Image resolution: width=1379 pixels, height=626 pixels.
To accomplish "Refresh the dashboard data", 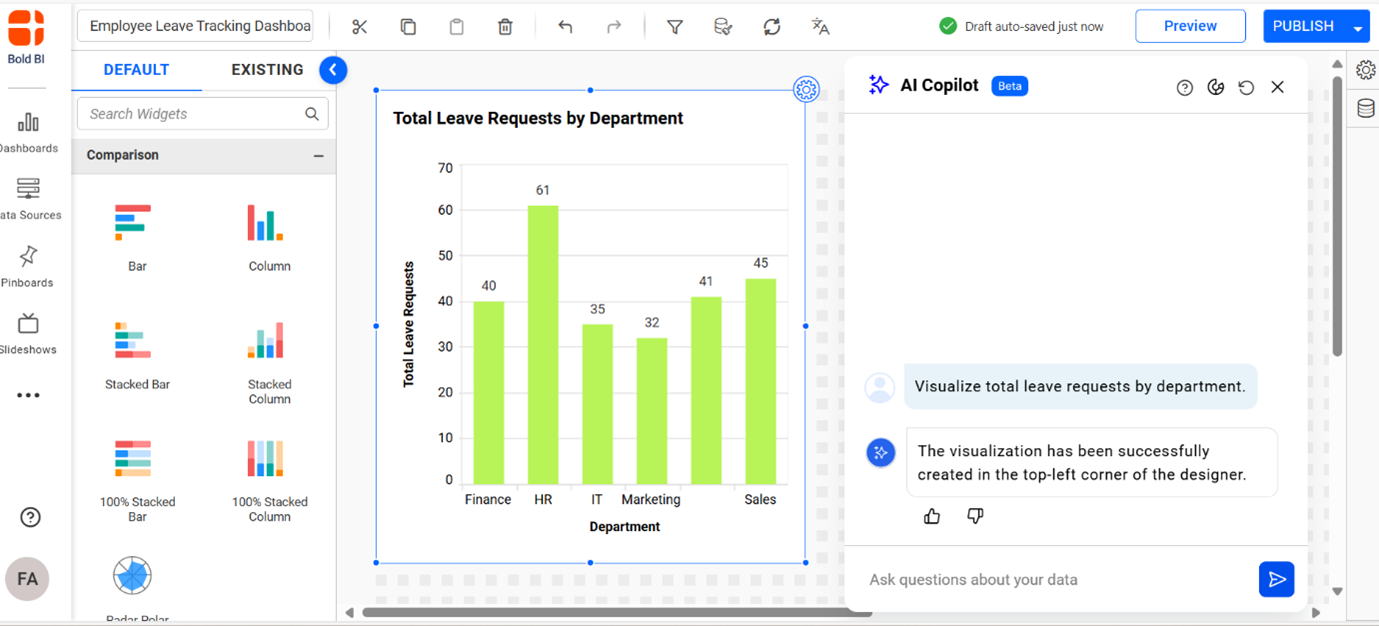I will [x=771, y=26].
